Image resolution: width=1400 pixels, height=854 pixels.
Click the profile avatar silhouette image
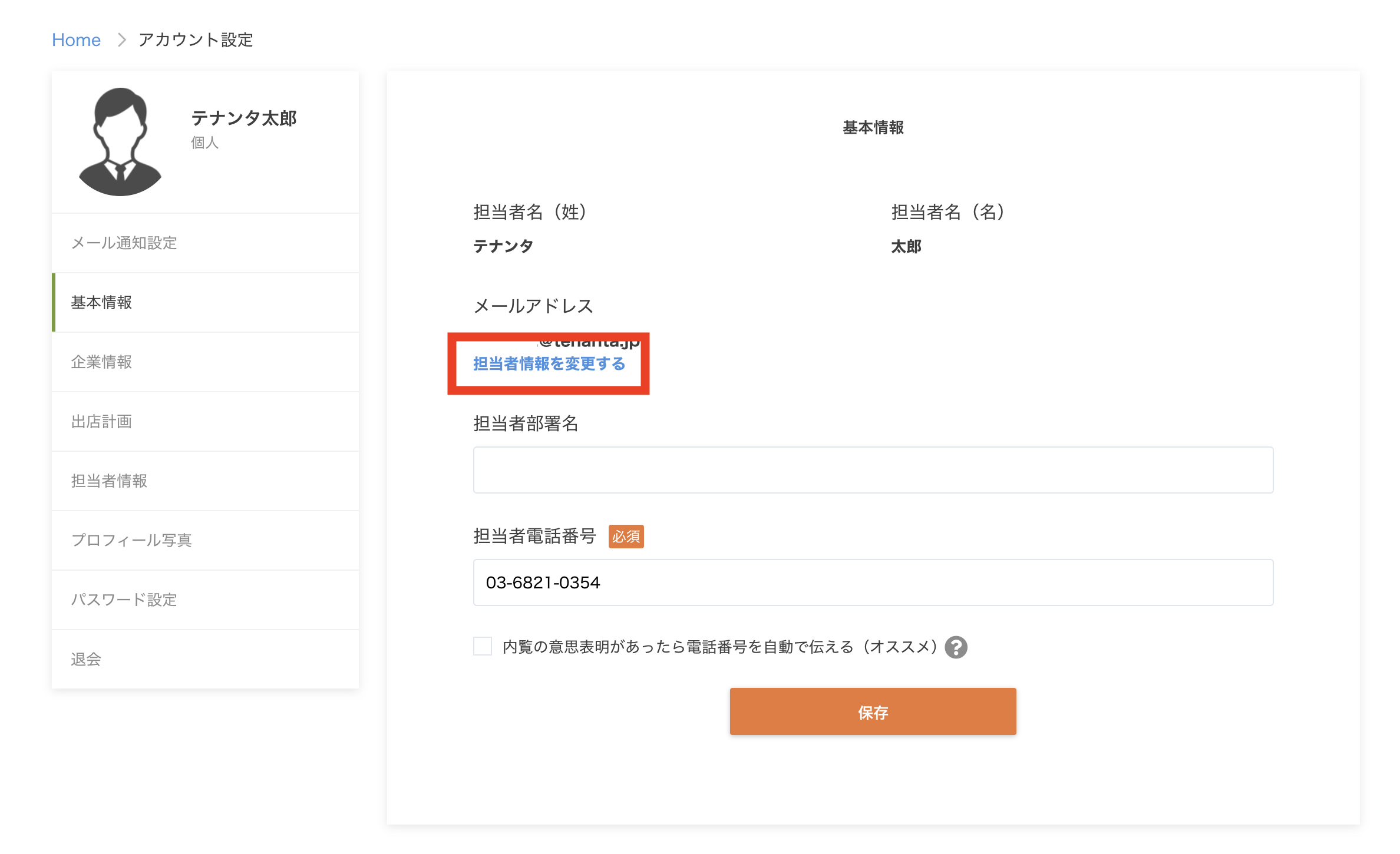coord(120,142)
